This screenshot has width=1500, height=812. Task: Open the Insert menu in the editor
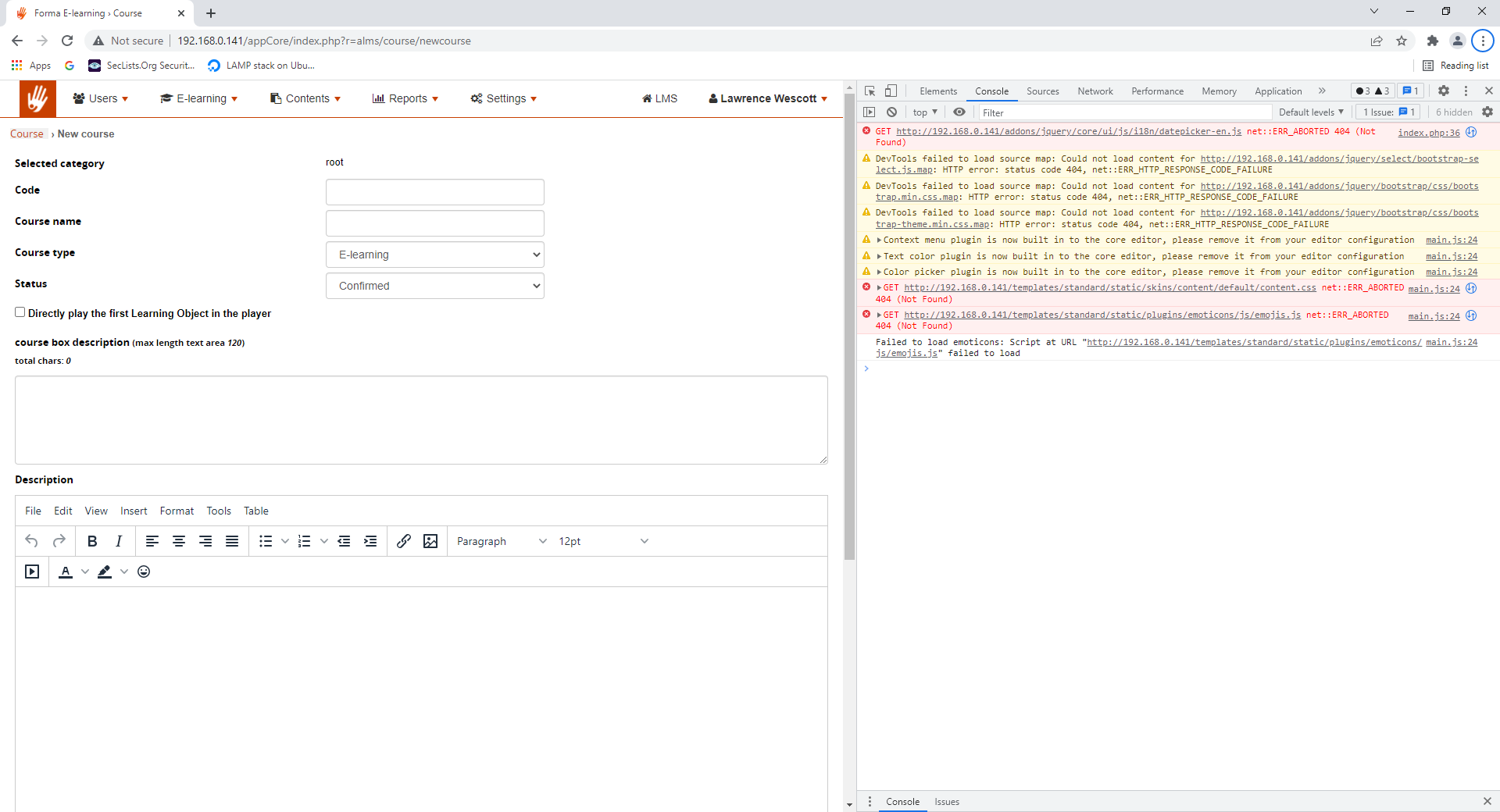point(134,511)
